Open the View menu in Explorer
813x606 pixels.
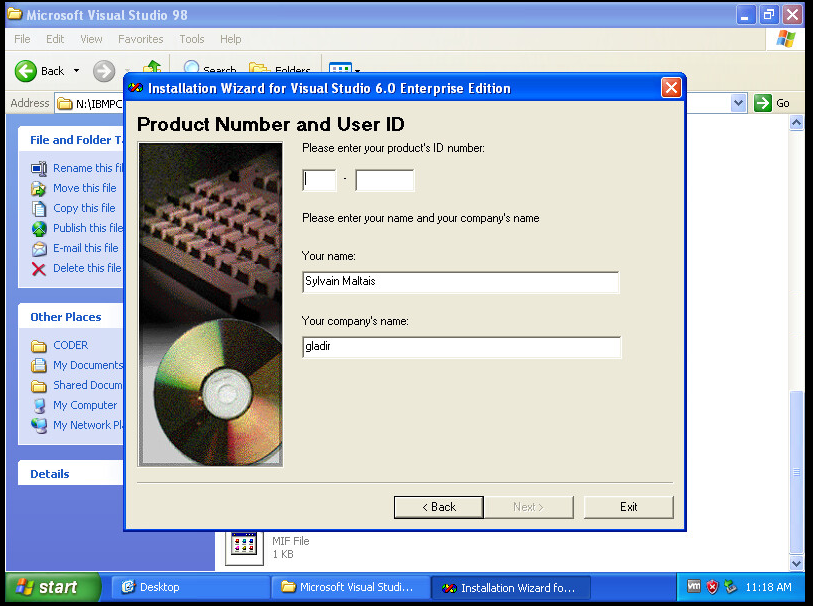[x=91, y=39]
